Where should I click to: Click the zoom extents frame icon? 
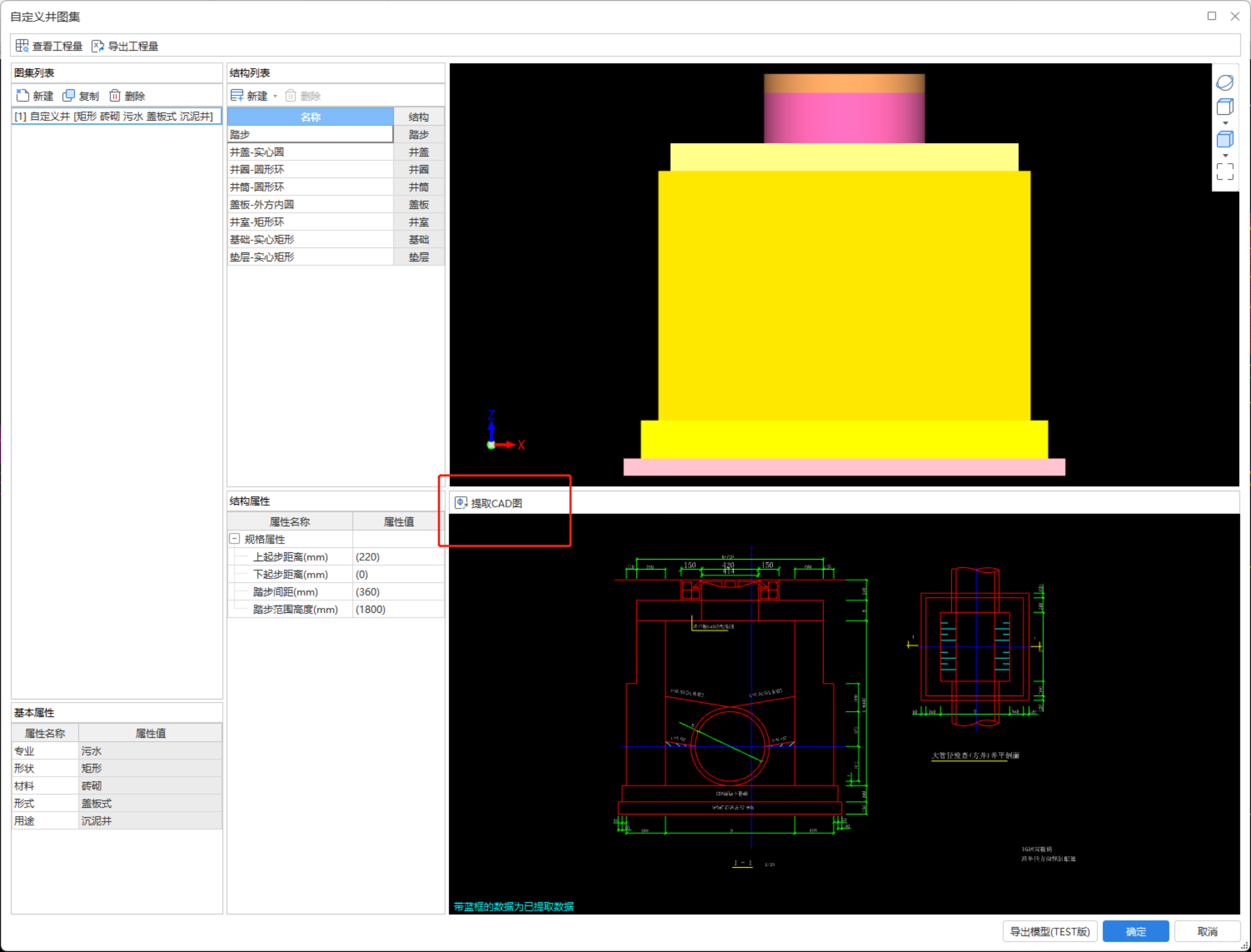[1224, 171]
